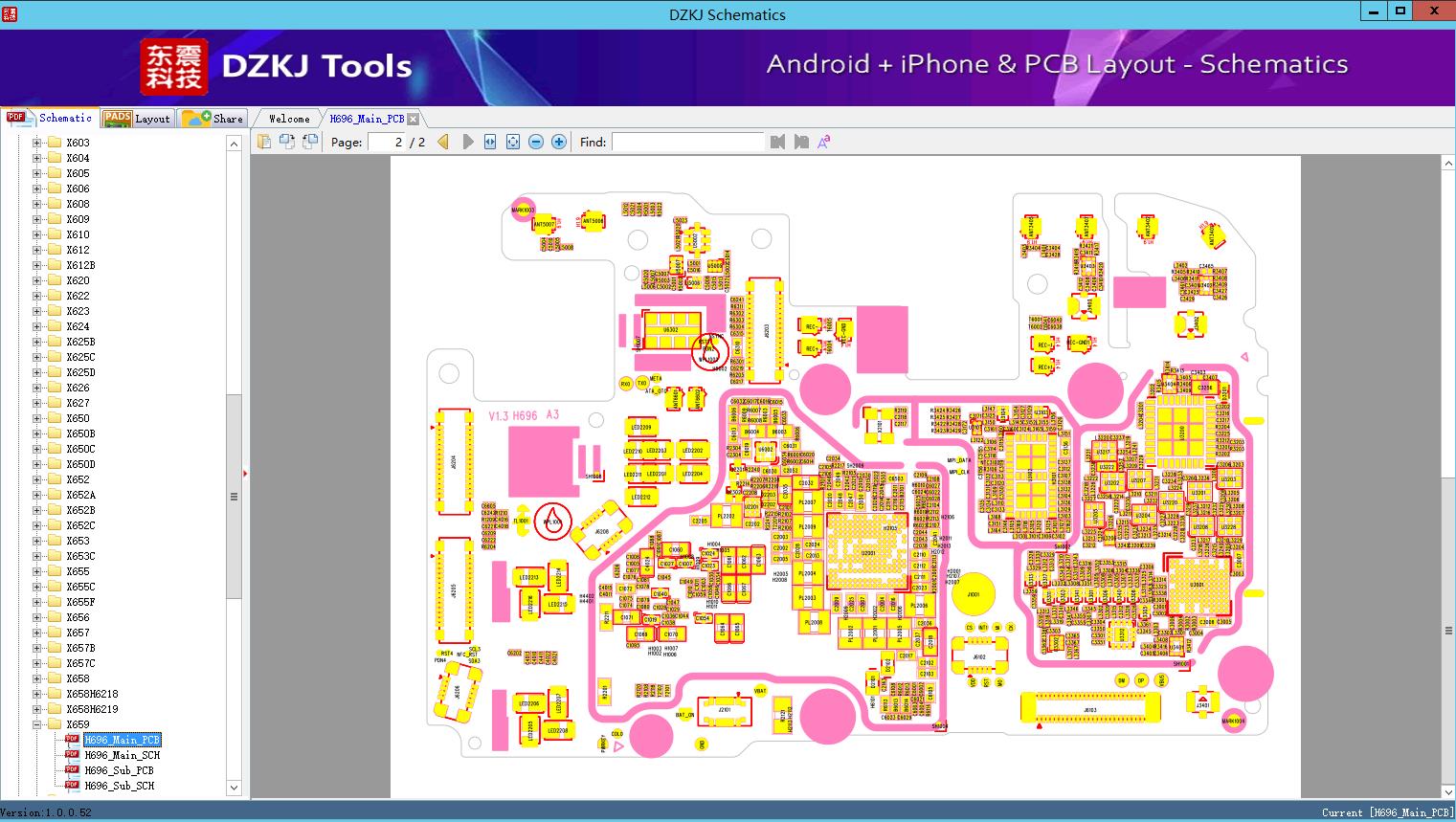Screen dimensions: 1456x822
Task: Close the H696_Main_PCB tab
Action: pyautogui.click(x=413, y=119)
